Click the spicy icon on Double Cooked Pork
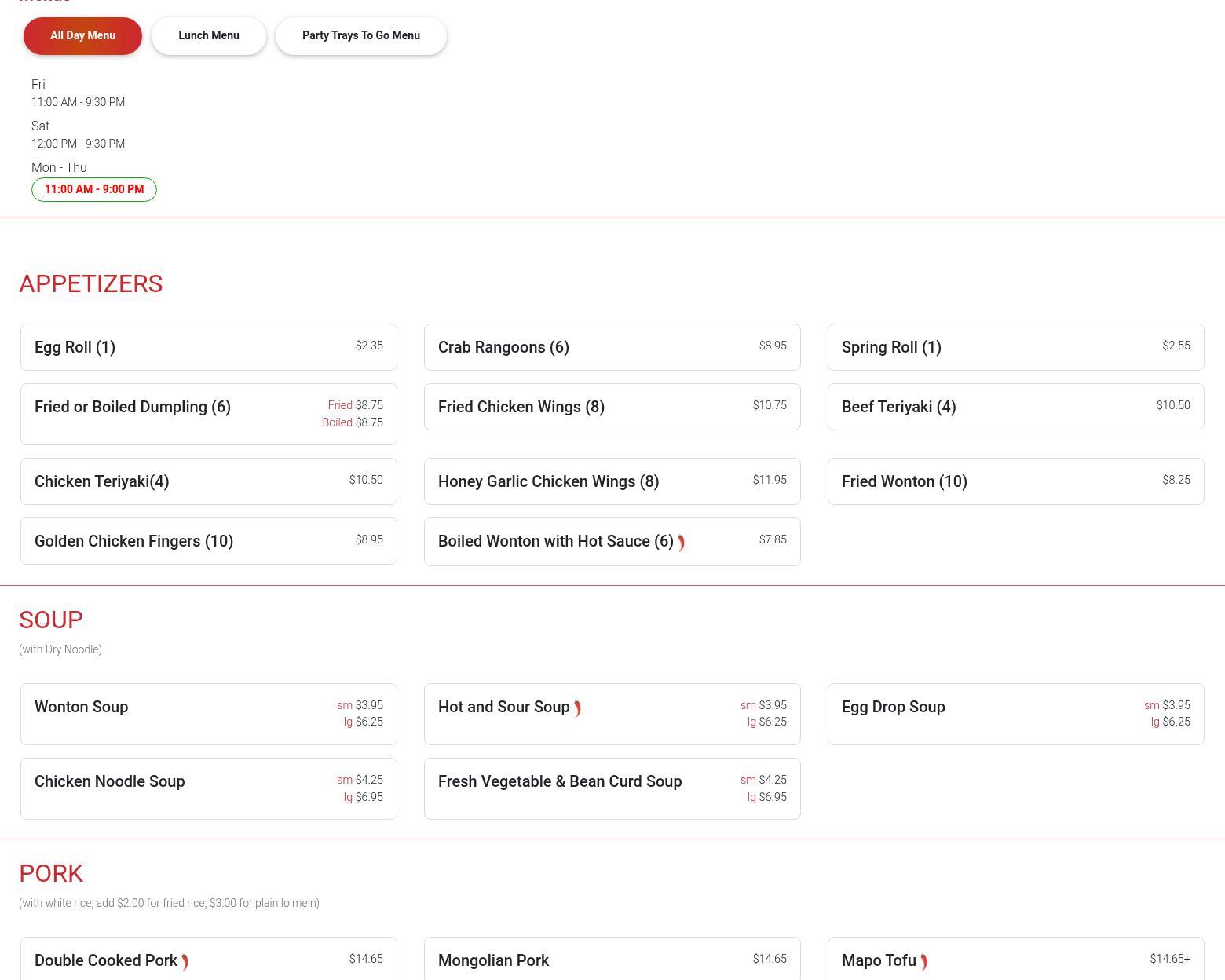The image size is (1225, 980). click(x=185, y=962)
